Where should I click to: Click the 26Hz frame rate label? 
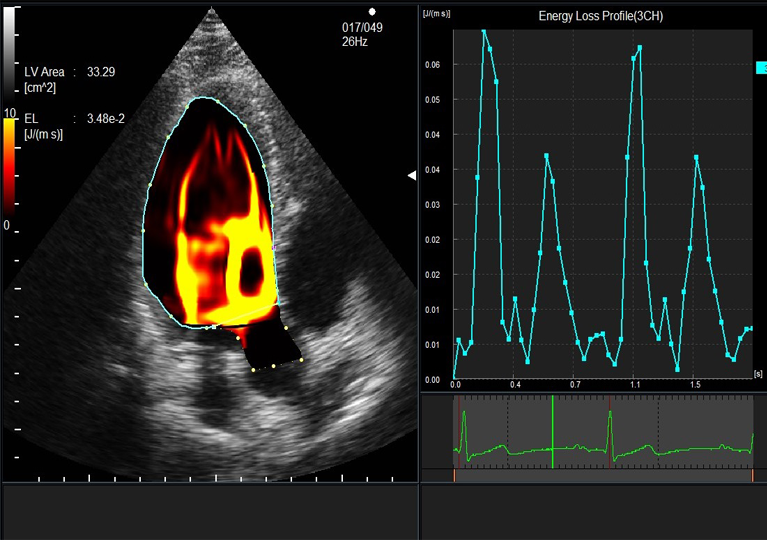pos(355,42)
